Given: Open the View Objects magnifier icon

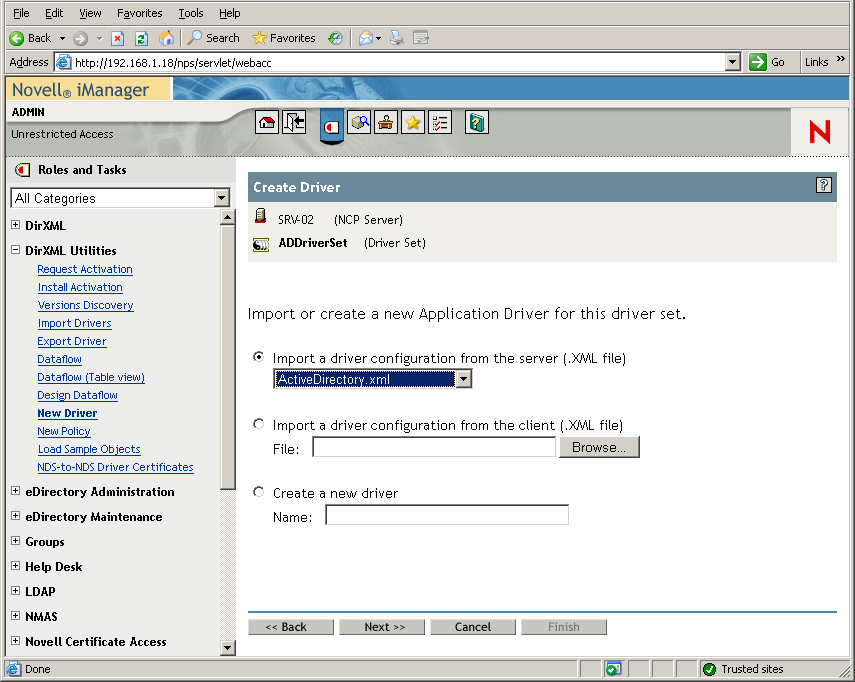Looking at the screenshot, I should [x=359, y=122].
